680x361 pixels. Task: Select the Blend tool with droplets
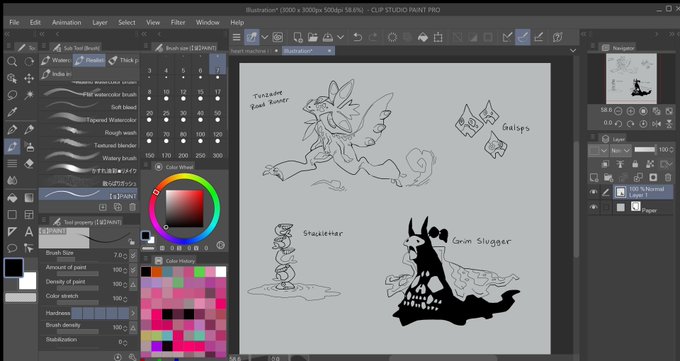[x=12, y=180]
